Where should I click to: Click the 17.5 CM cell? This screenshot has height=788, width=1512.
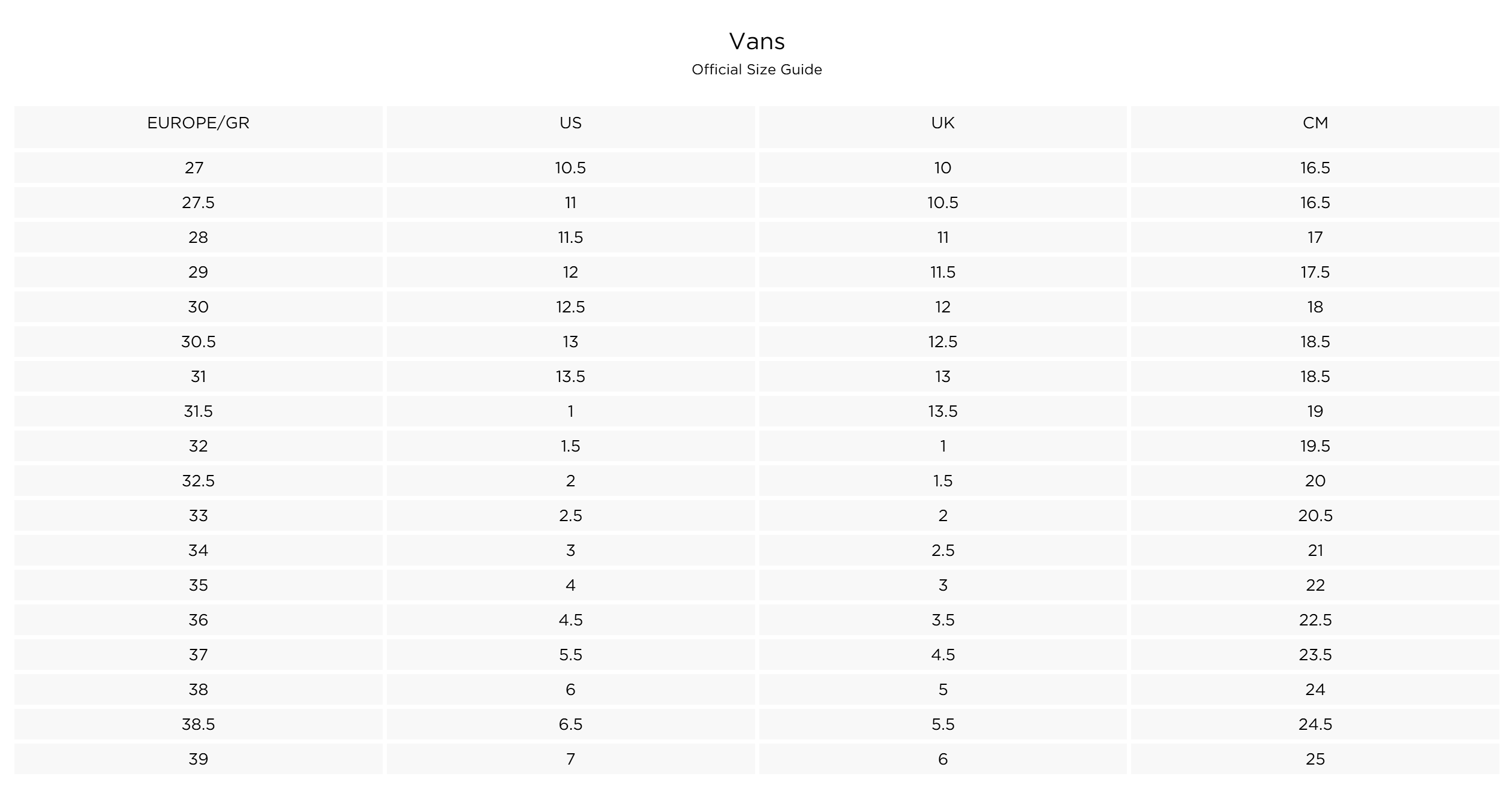[1315, 272]
